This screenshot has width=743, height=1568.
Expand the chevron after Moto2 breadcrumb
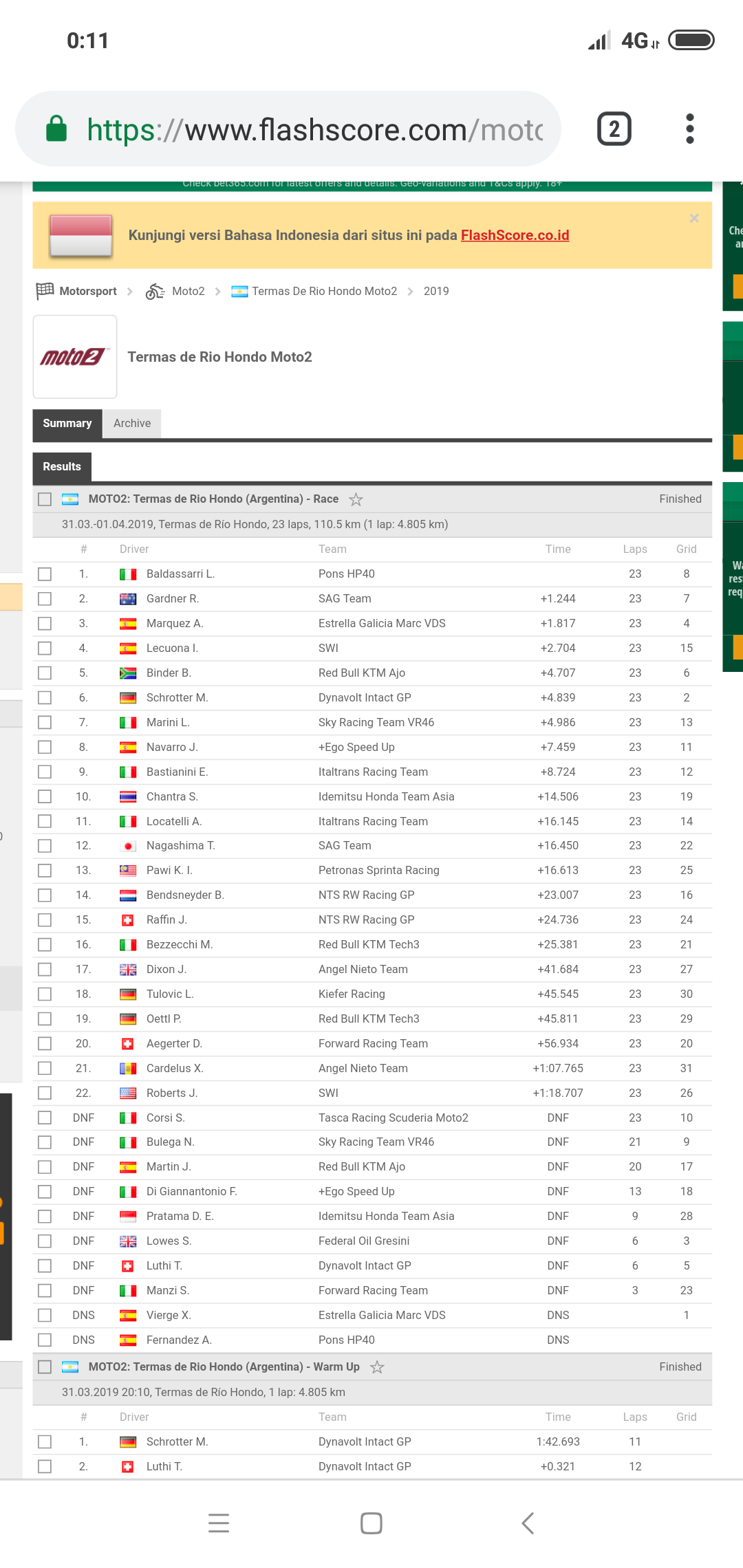point(218,292)
